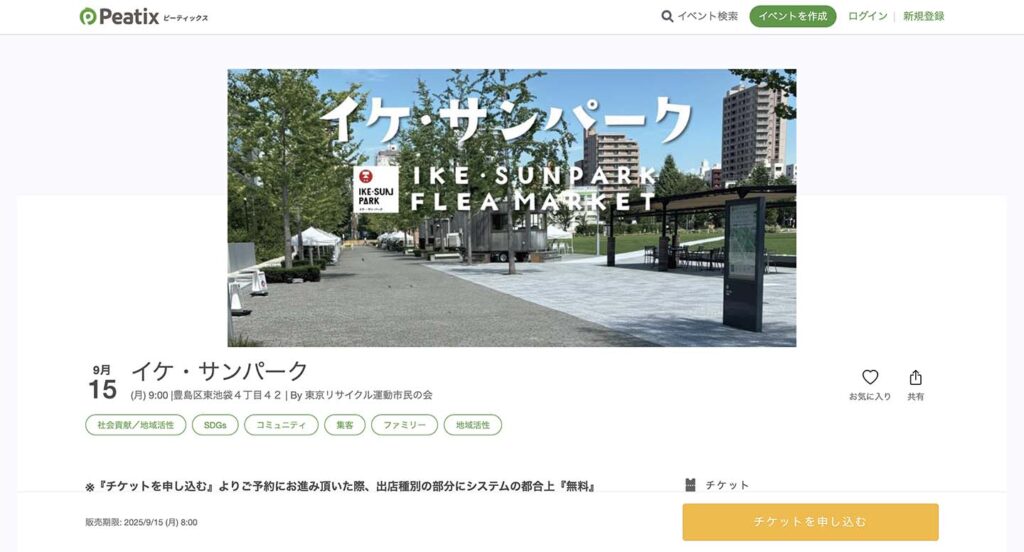The image size is (1024, 552).
Task: Click the search magnifier icon
Action: coord(667,16)
